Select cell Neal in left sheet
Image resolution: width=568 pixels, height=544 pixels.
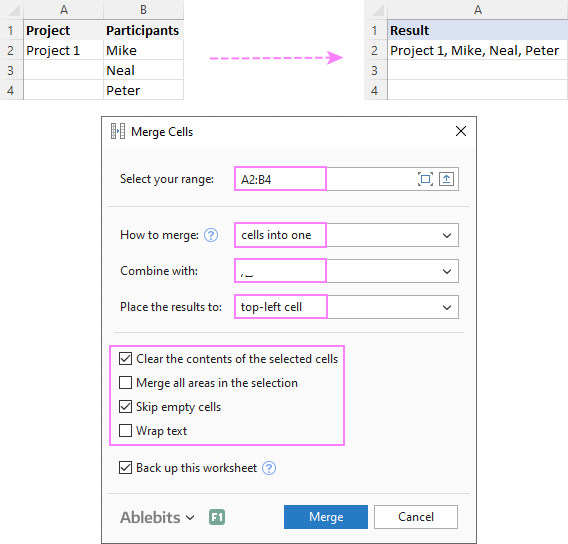click(143, 70)
